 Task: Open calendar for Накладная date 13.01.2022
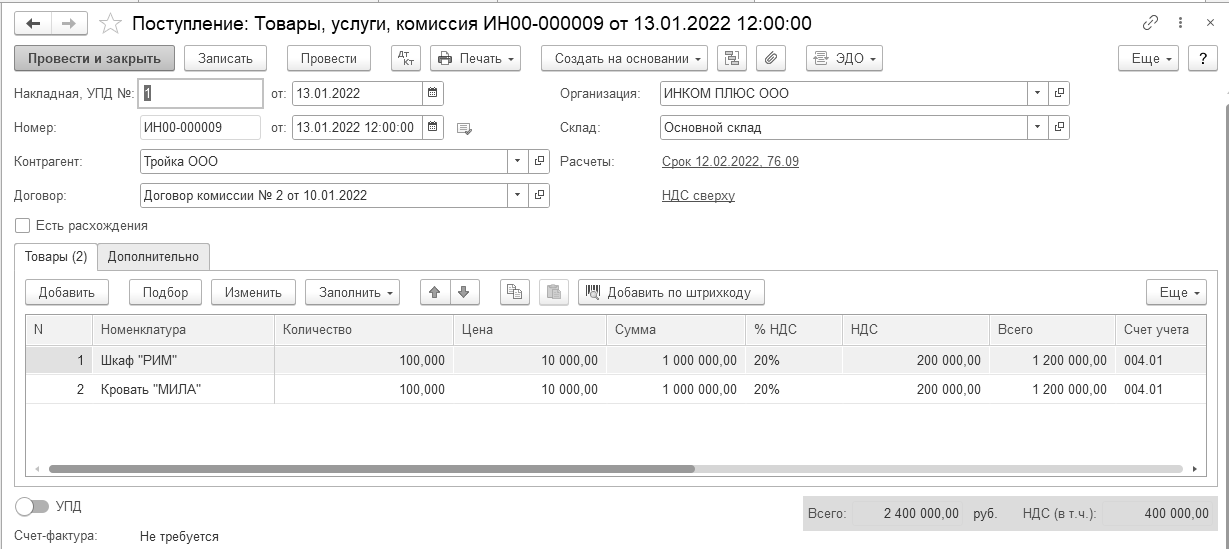432,94
